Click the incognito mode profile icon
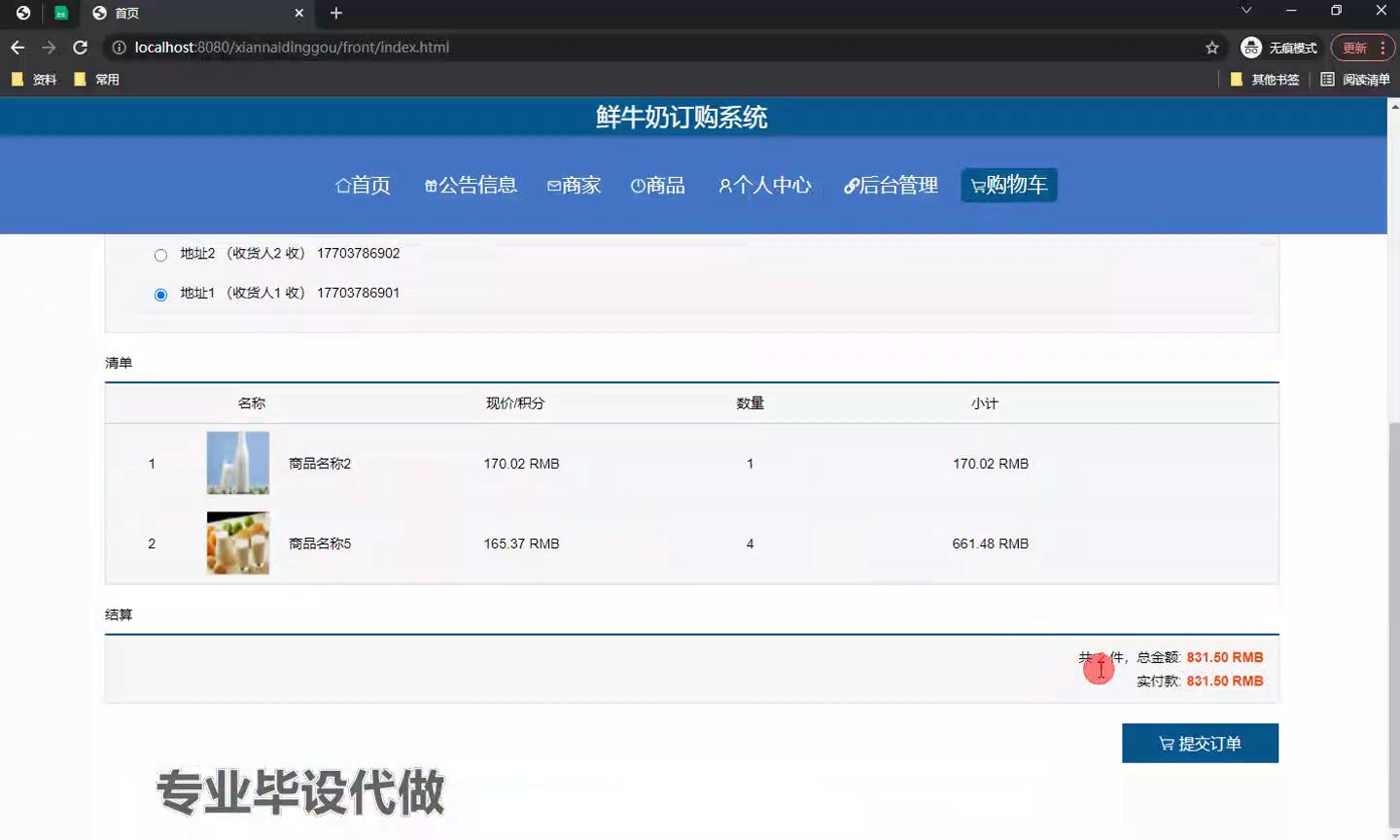The height and width of the screenshot is (840, 1400). [1251, 48]
